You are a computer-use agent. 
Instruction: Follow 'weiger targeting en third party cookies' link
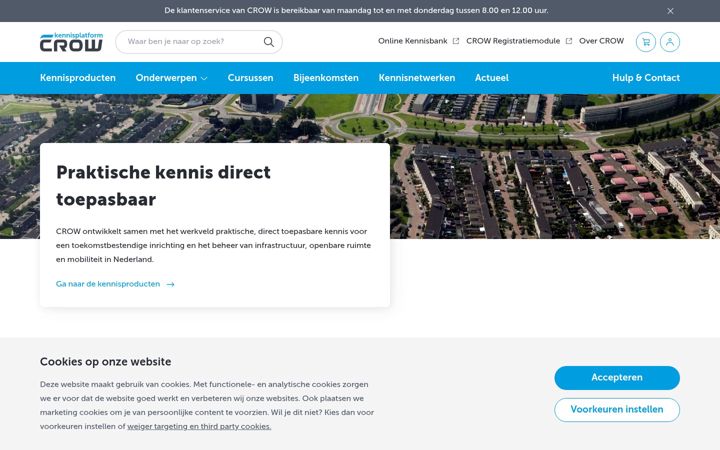199,426
